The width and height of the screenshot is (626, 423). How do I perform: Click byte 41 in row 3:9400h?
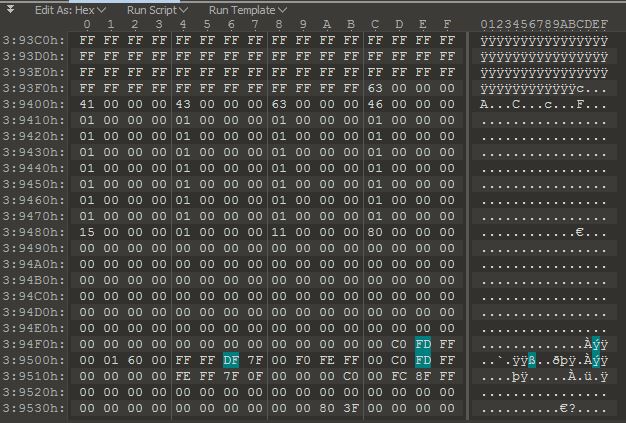click(87, 104)
